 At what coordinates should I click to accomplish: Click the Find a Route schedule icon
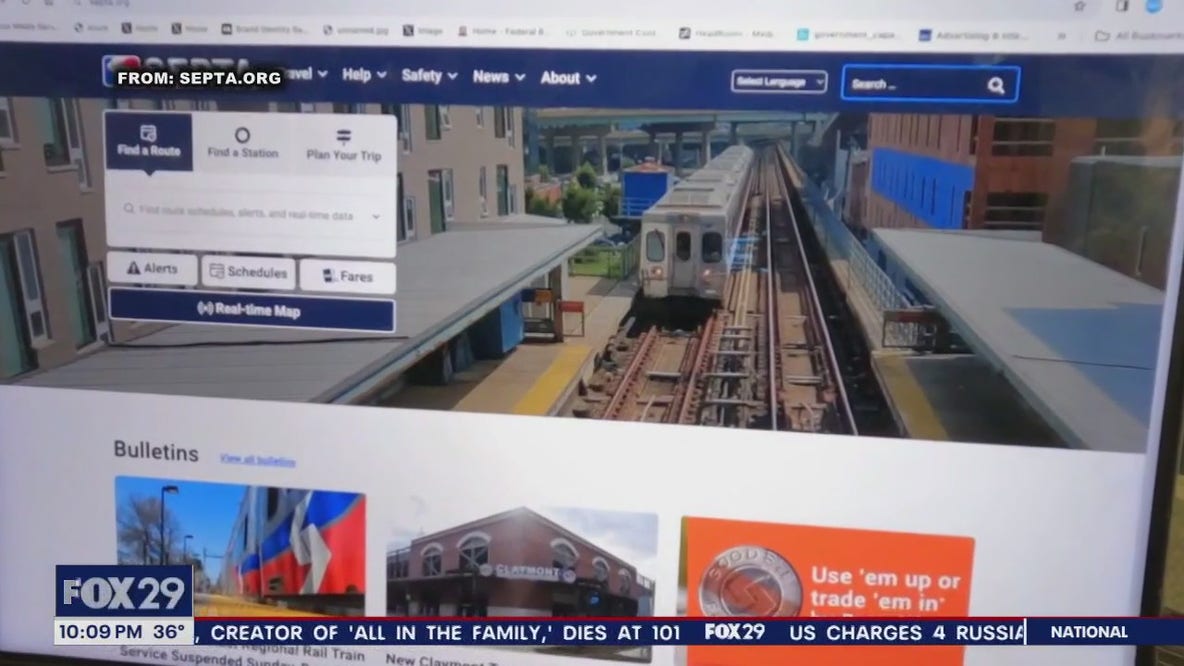(x=148, y=133)
